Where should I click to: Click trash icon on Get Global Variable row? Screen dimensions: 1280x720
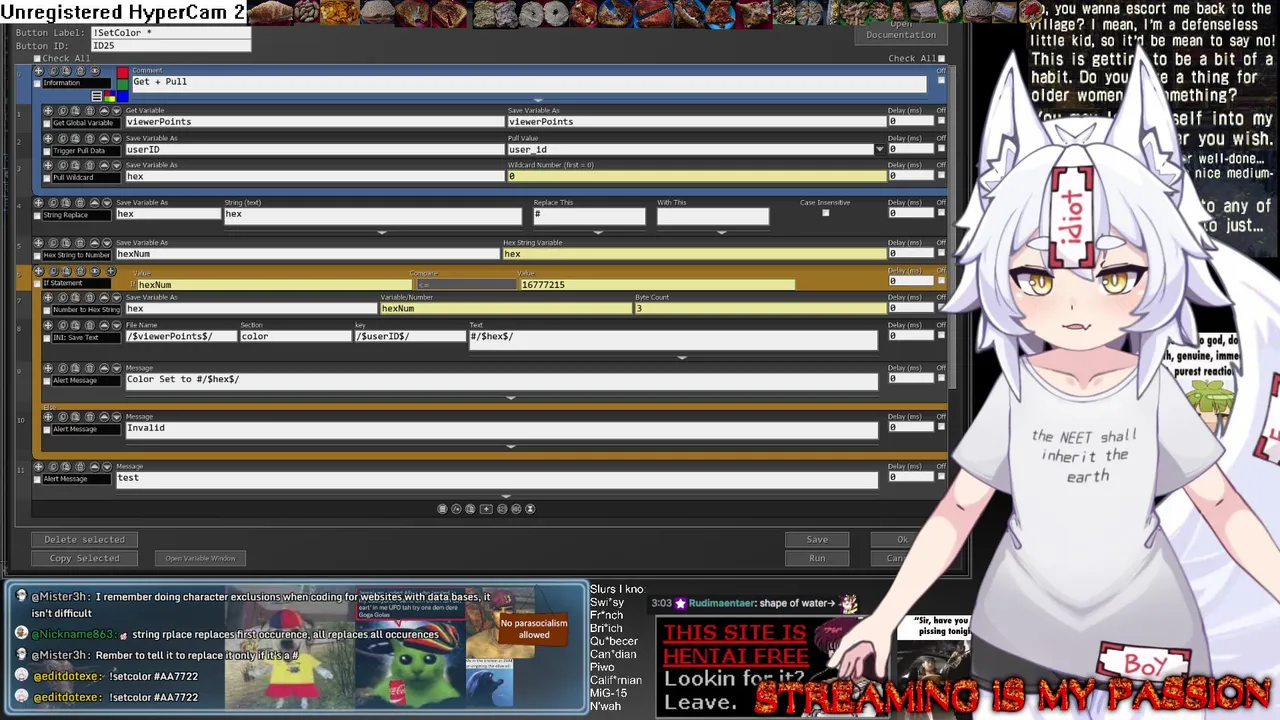(90, 111)
